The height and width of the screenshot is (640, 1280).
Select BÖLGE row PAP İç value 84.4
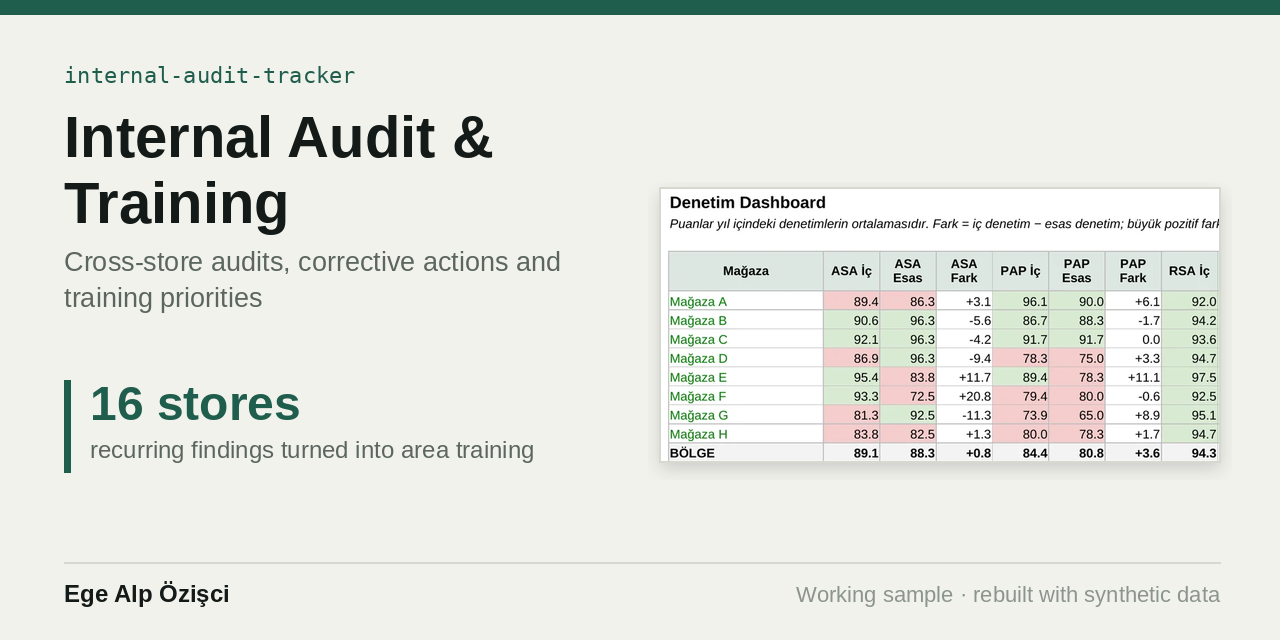(x=1021, y=454)
